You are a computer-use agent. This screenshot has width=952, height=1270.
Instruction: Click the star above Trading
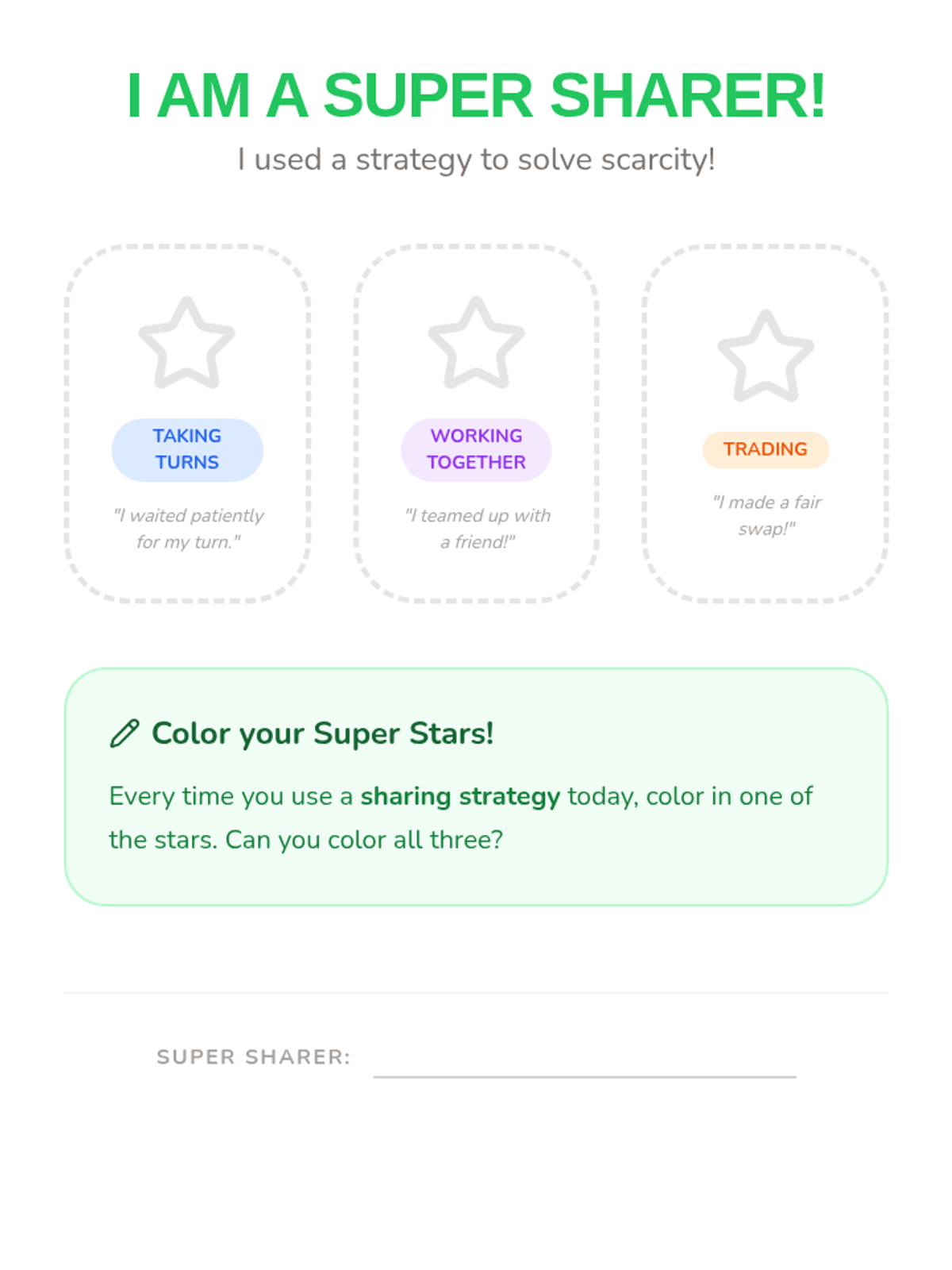click(766, 356)
